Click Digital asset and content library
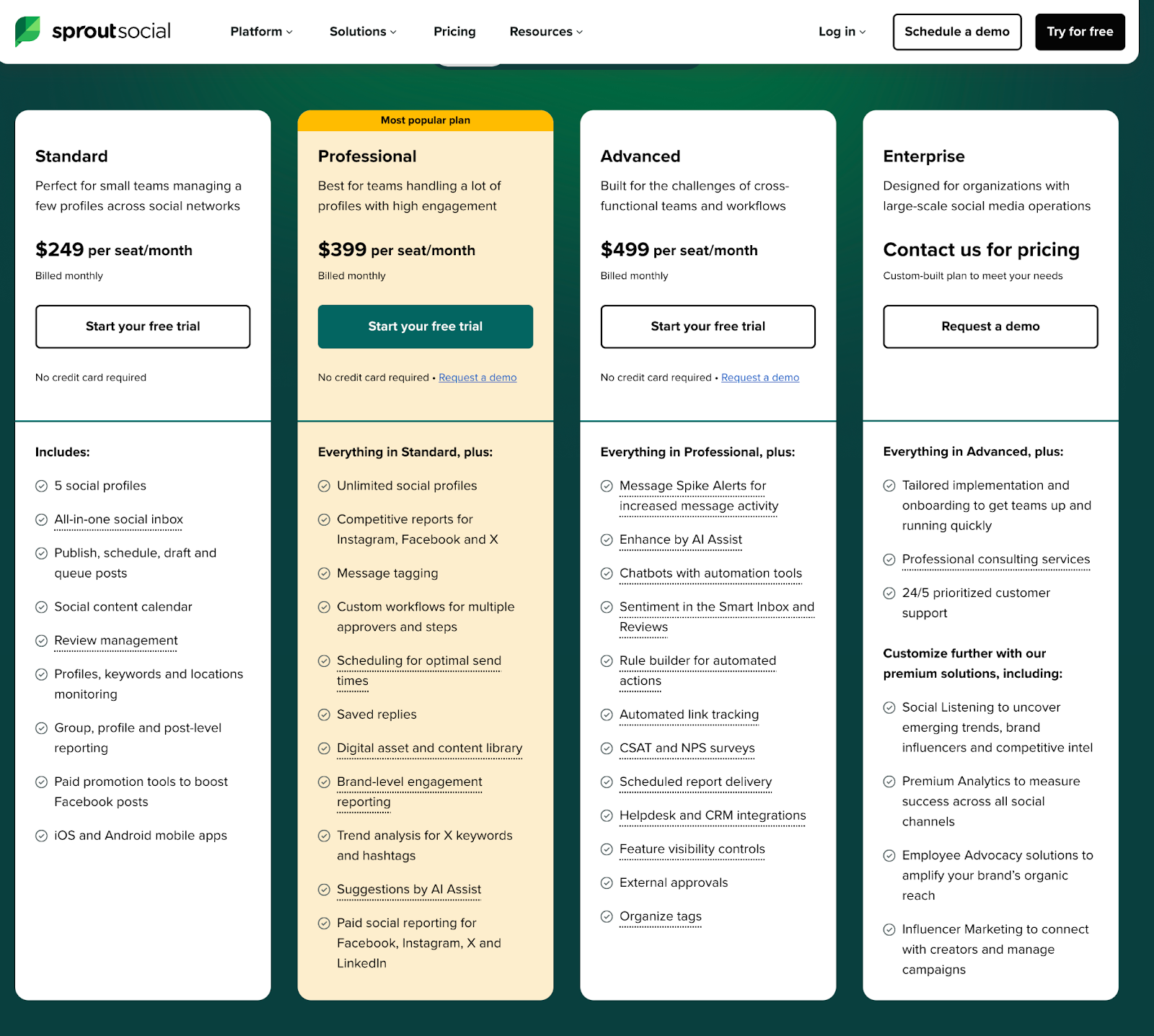This screenshot has width=1154, height=1036. pos(430,748)
